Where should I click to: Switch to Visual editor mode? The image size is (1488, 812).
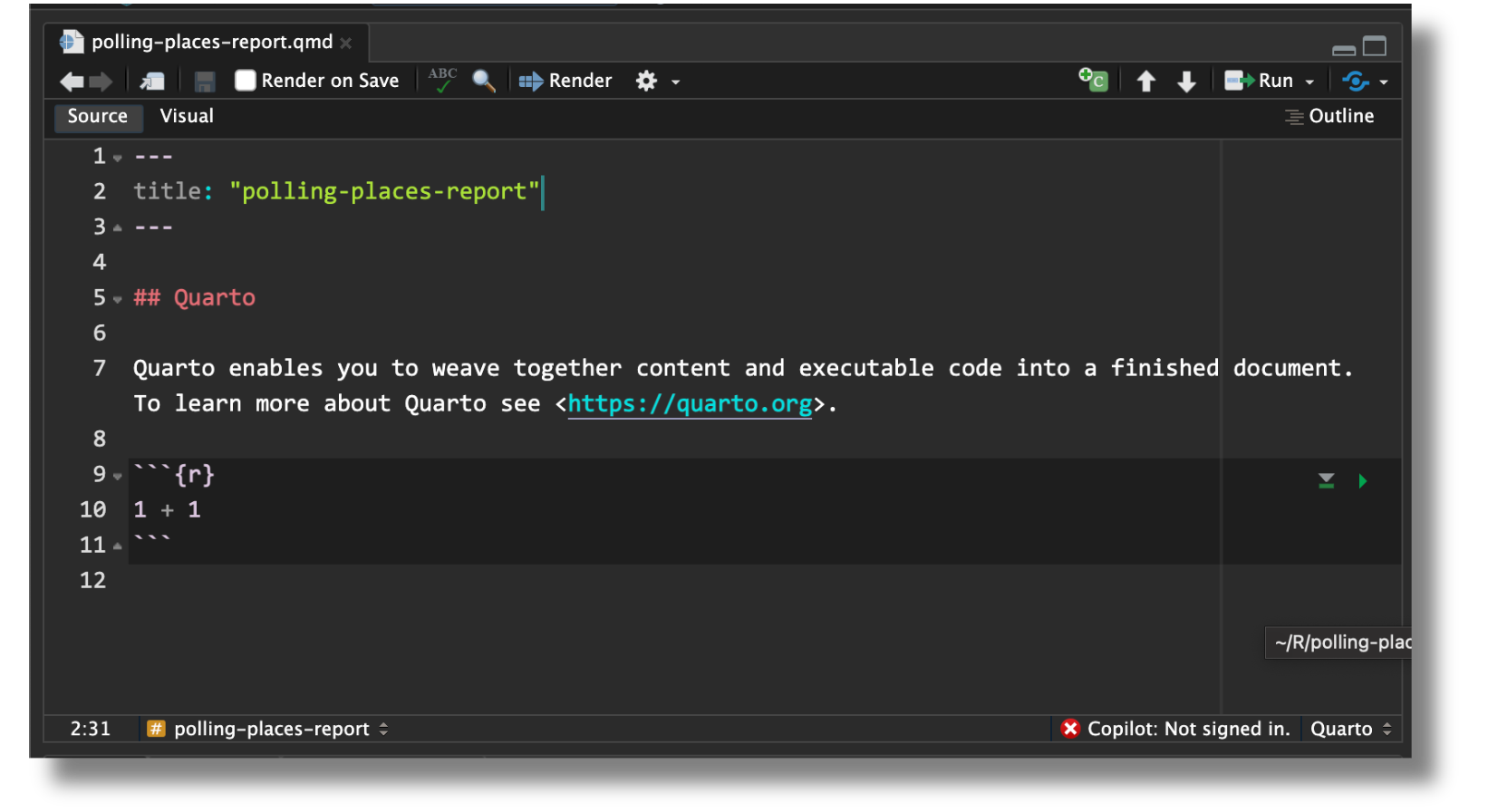coord(187,116)
